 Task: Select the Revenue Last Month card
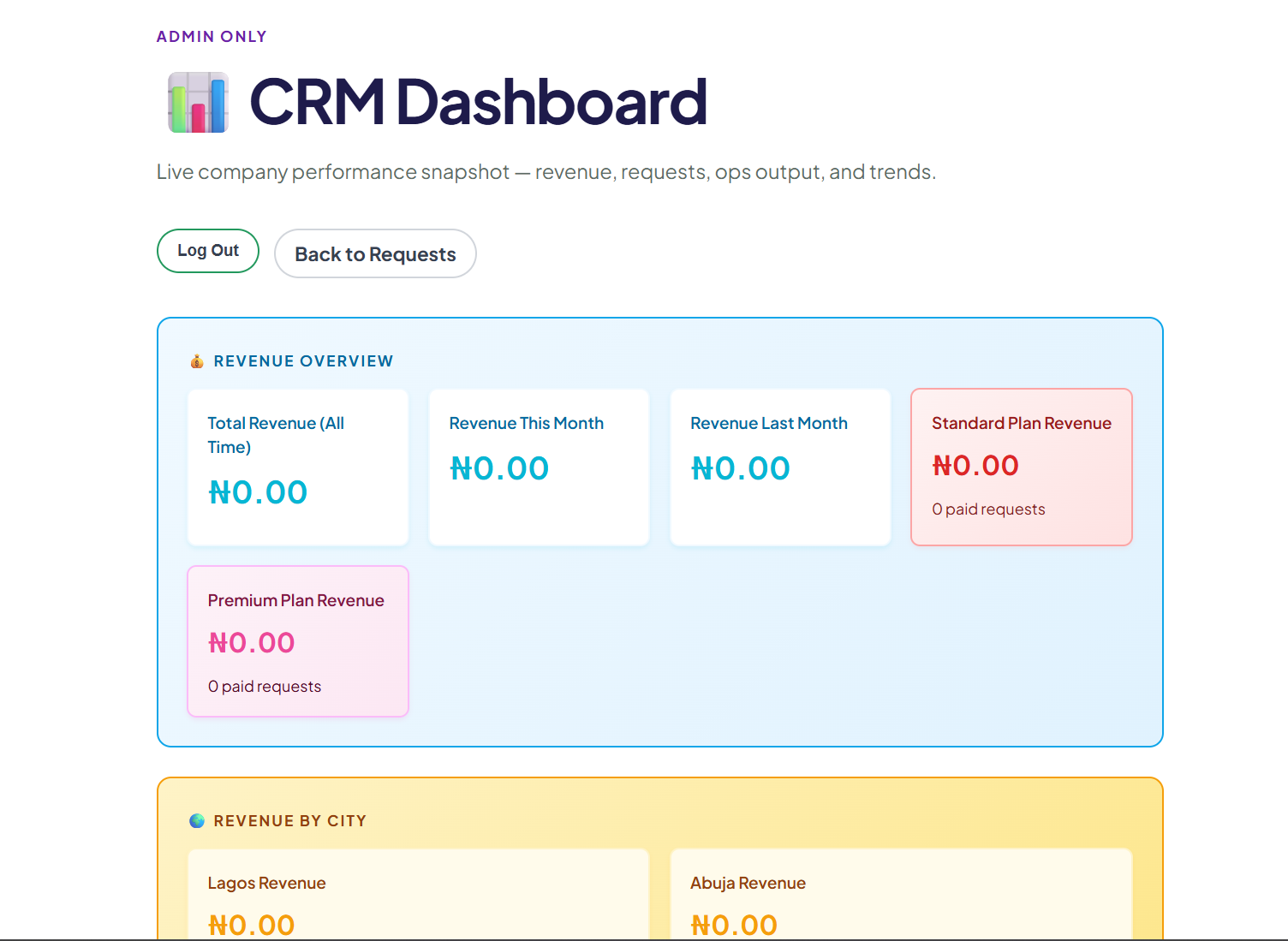click(x=779, y=467)
